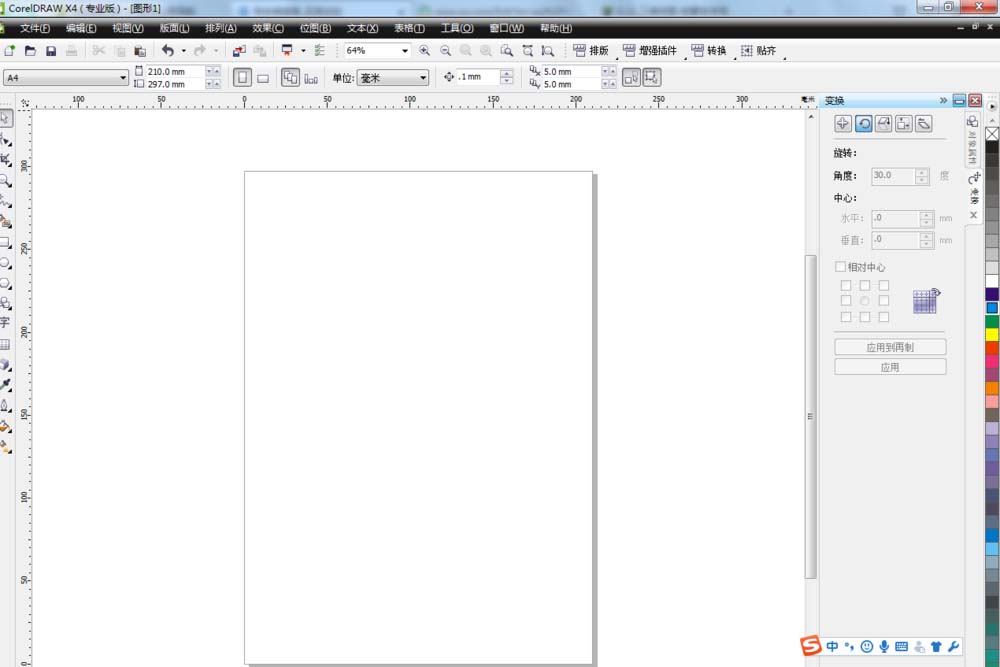
Task: Select the Rectangle tool in the toolbox
Action: 5,242
